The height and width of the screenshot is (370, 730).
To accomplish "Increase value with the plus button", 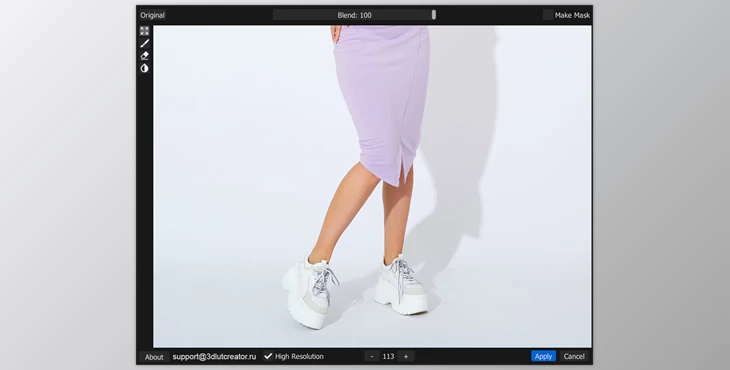I will [x=406, y=357].
